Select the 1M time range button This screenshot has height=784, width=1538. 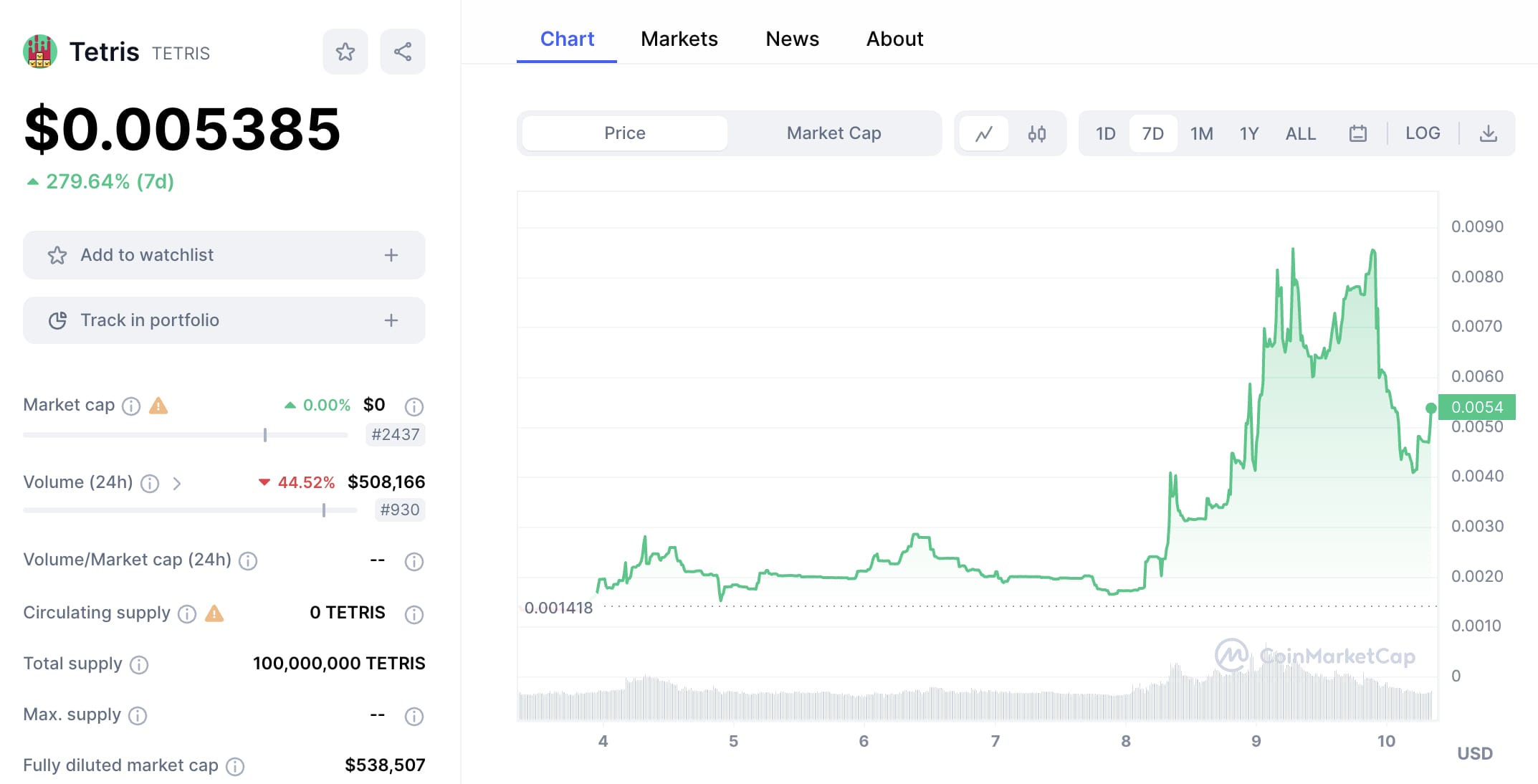pyautogui.click(x=1201, y=133)
